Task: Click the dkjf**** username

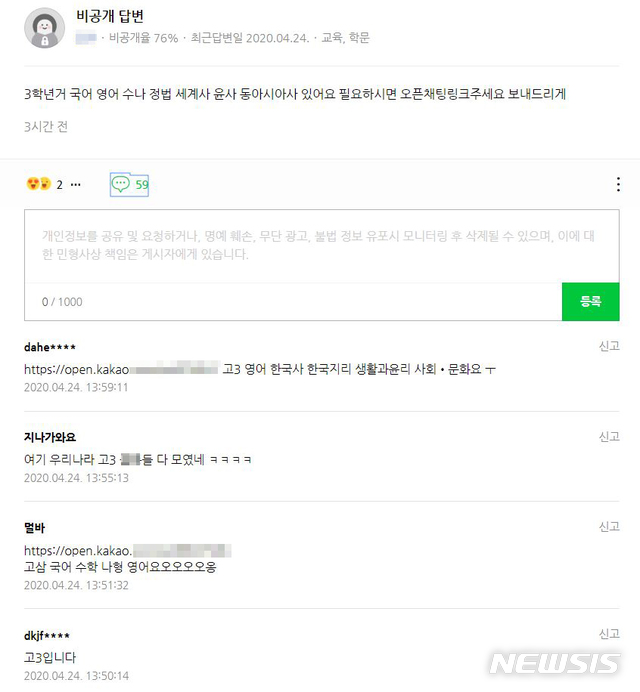Action: [47, 636]
